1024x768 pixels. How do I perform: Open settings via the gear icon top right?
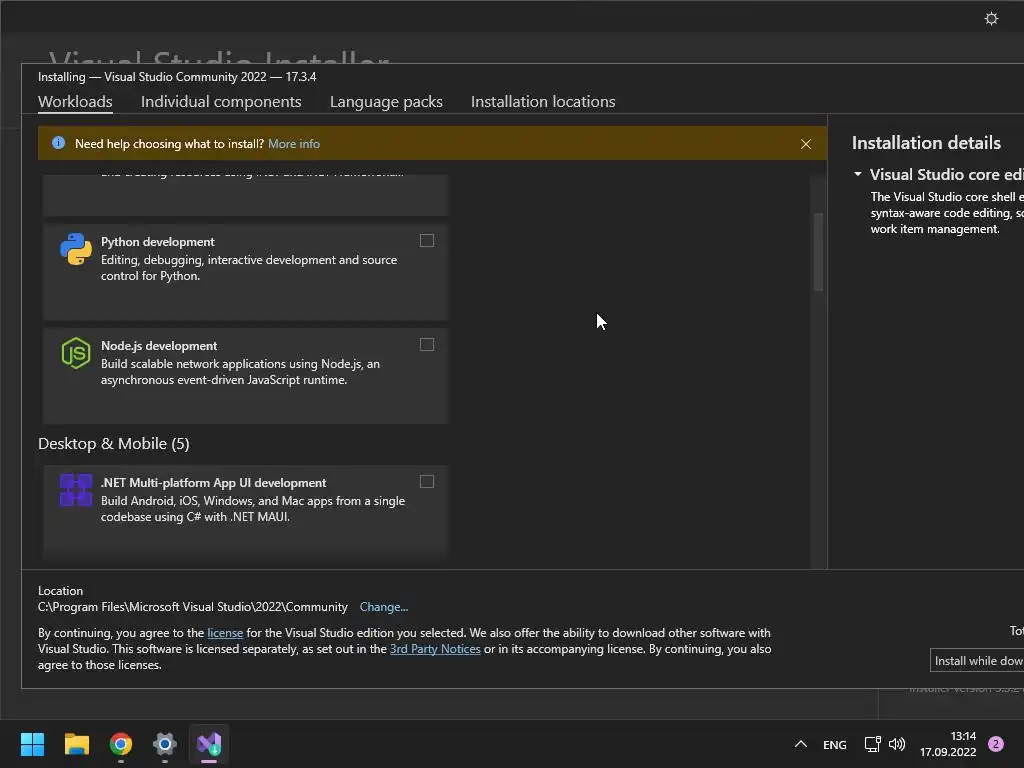(991, 18)
